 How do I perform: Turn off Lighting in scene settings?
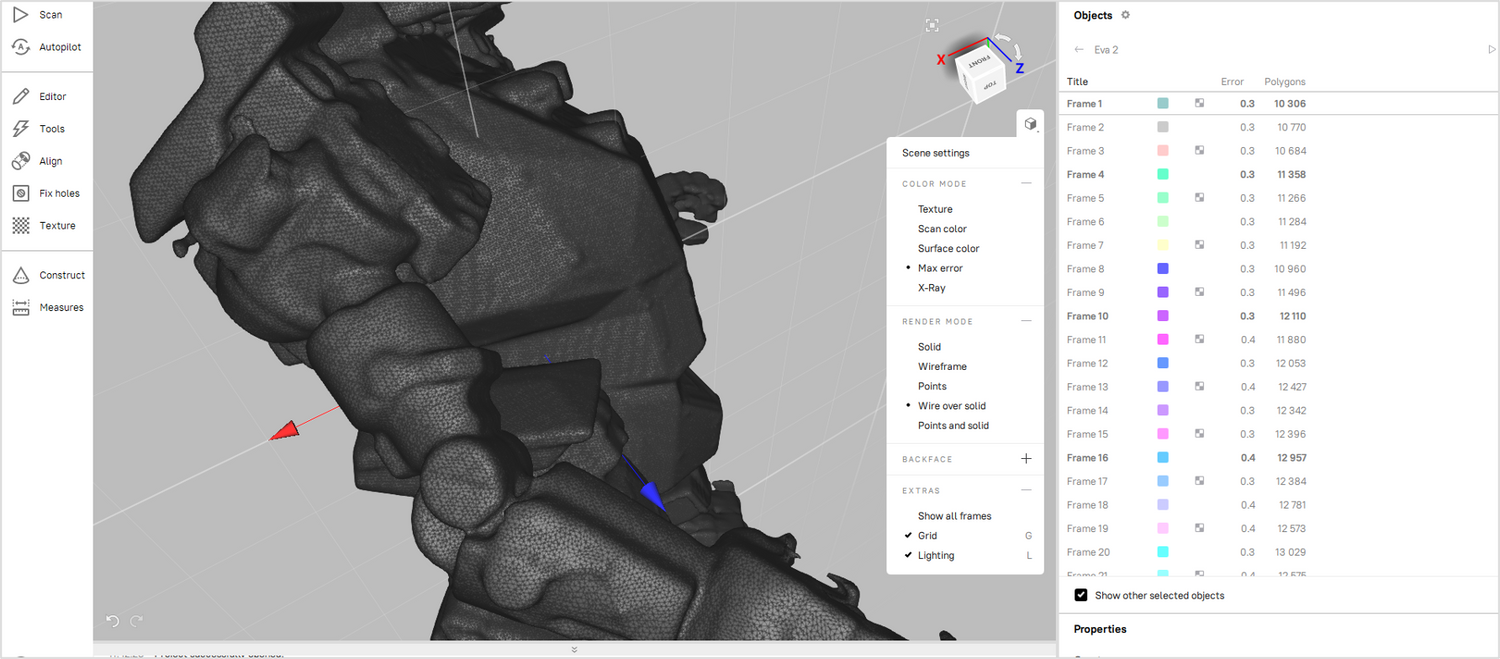point(935,556)
